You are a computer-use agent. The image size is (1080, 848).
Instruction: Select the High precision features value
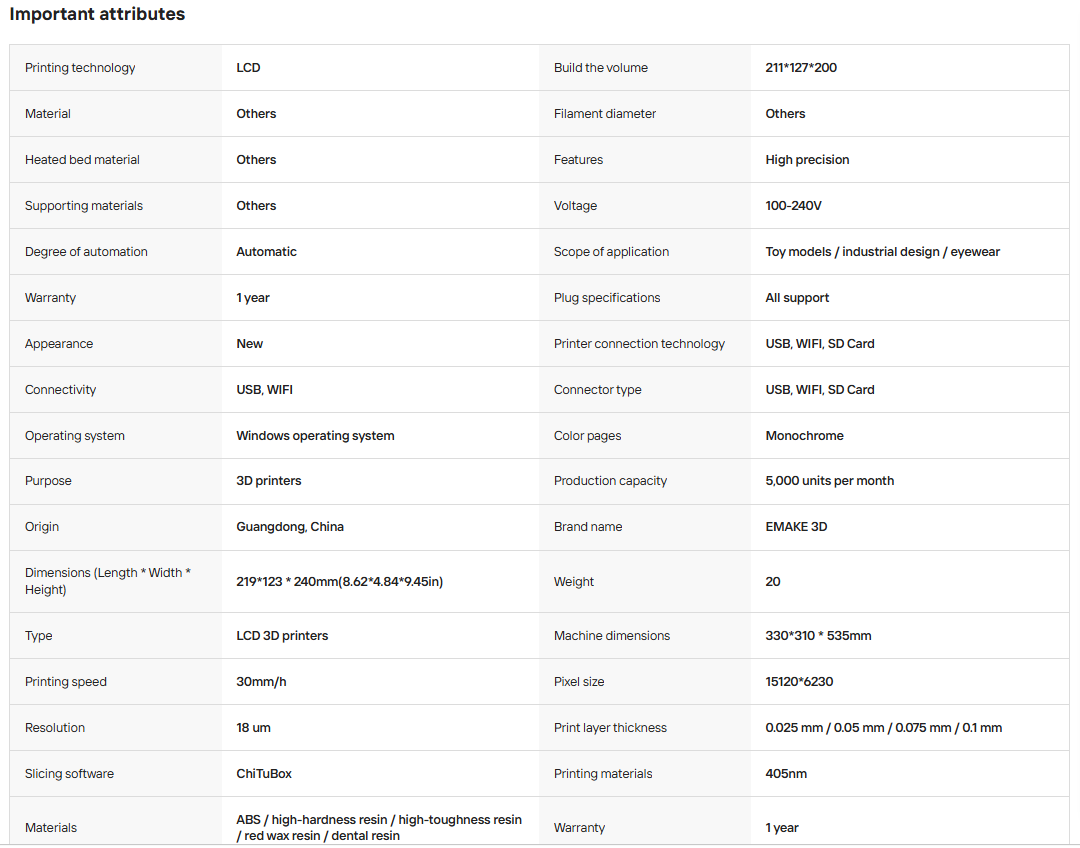click(807, 160)
